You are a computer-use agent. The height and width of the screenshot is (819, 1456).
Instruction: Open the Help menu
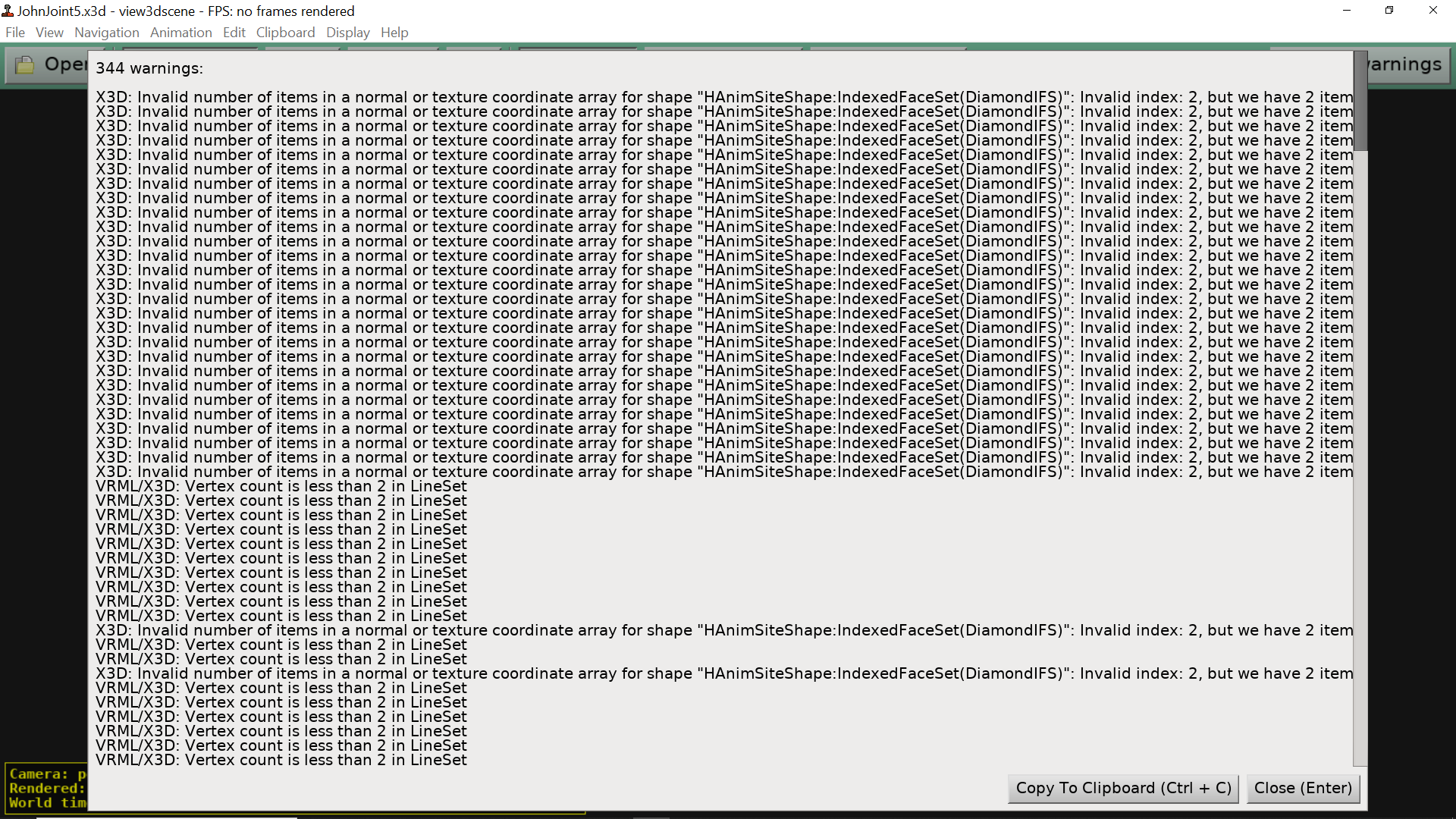point(394,33)
